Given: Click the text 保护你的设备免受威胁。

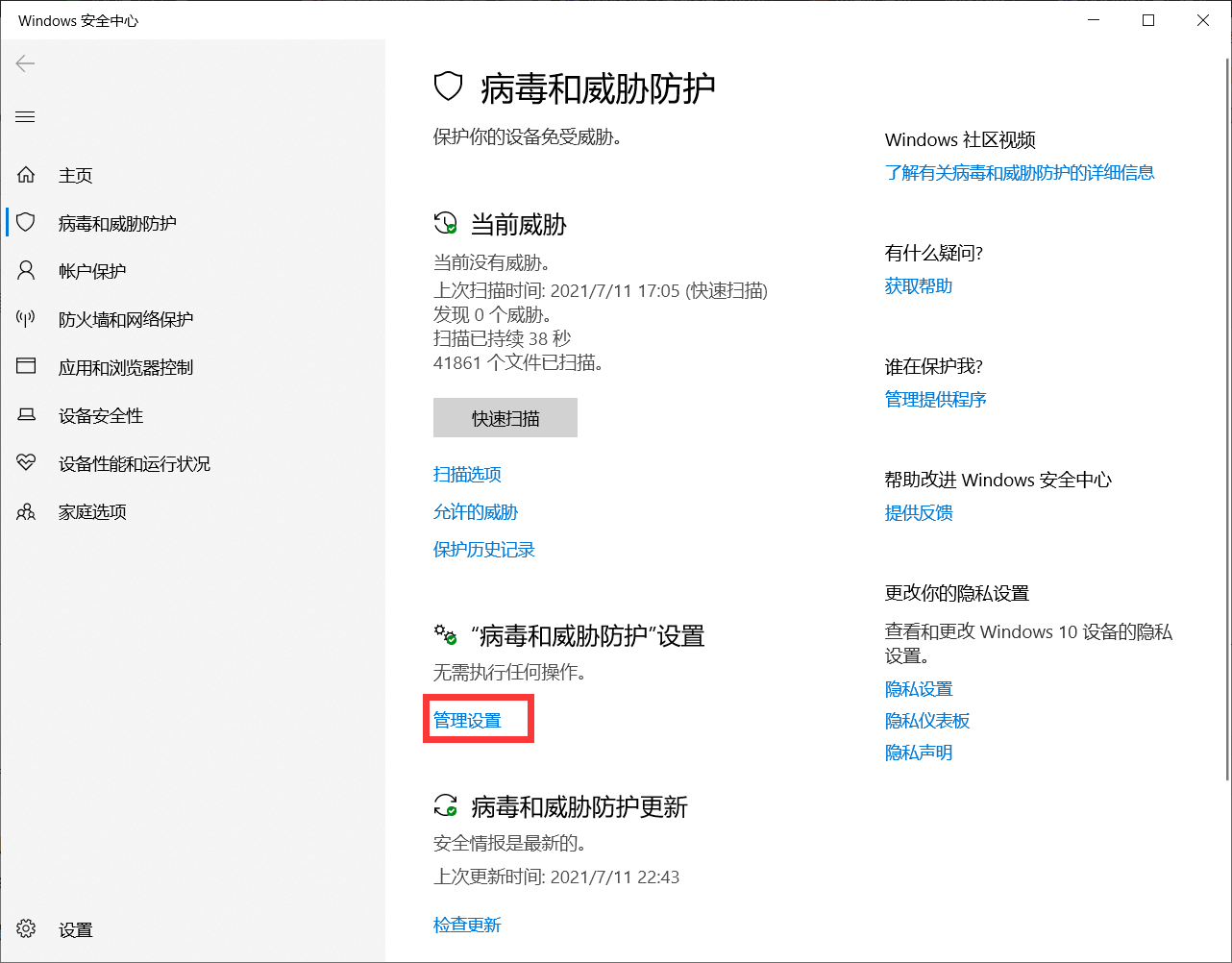Looking at the screenshot, I should click(x=528, y=136).
